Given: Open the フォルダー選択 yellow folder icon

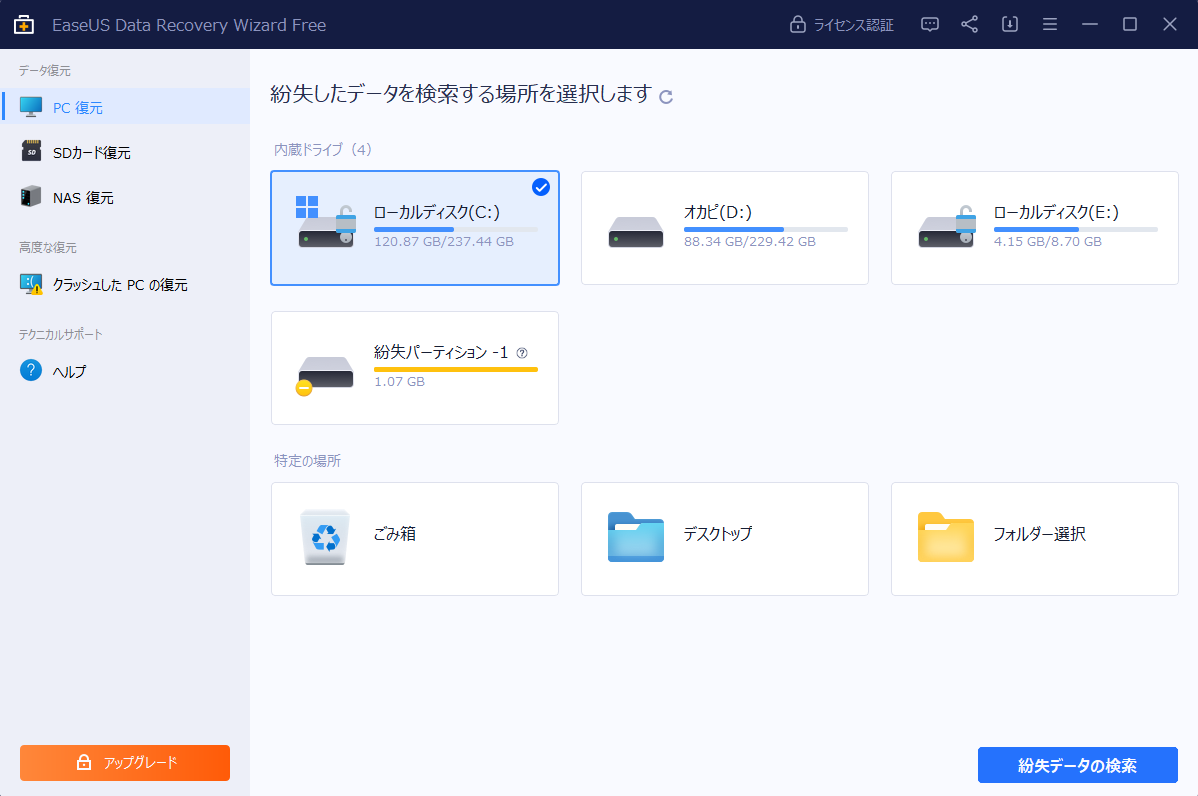Looking at the screenshot, I should 945,538.
